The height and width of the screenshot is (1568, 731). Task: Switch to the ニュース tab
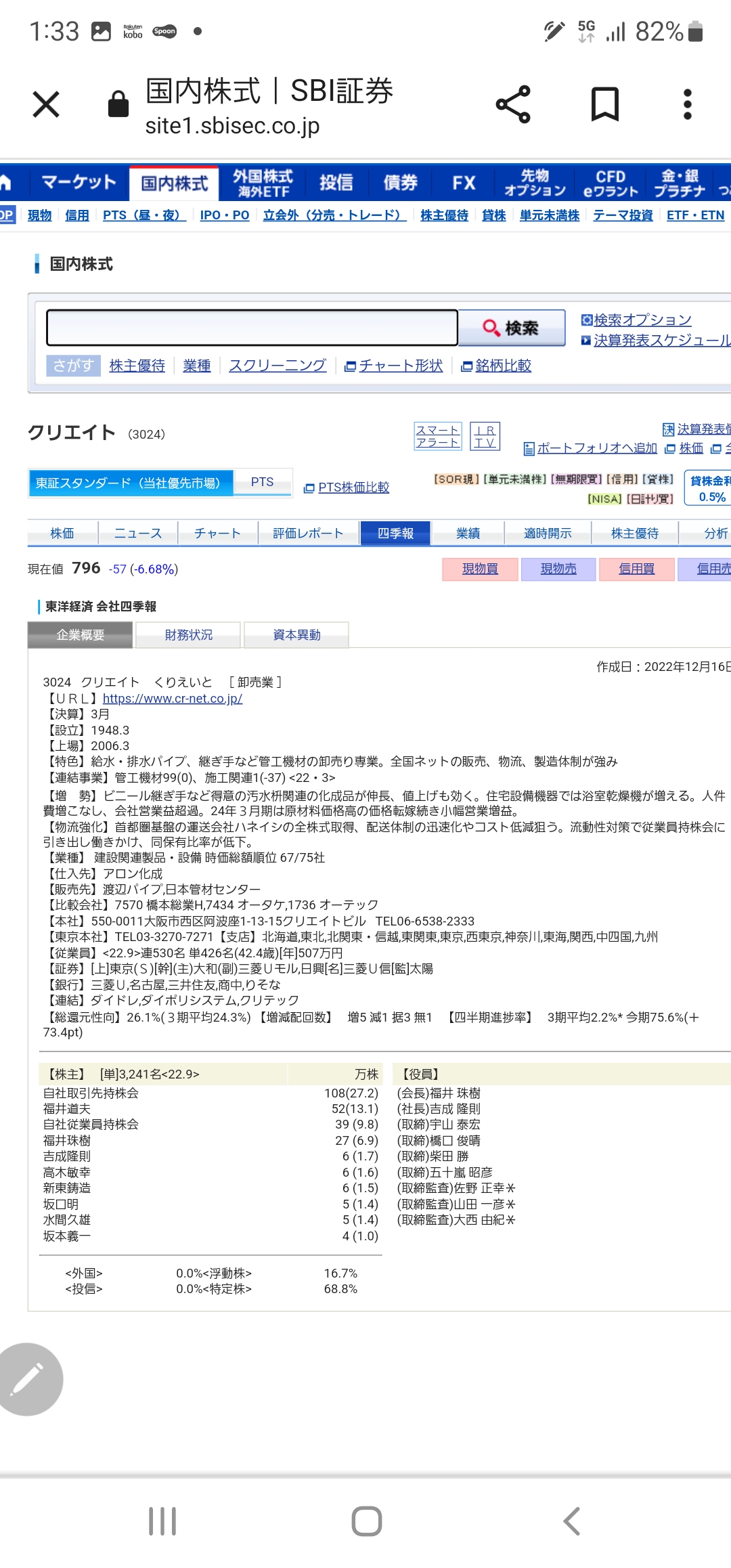tap(138, 533)
